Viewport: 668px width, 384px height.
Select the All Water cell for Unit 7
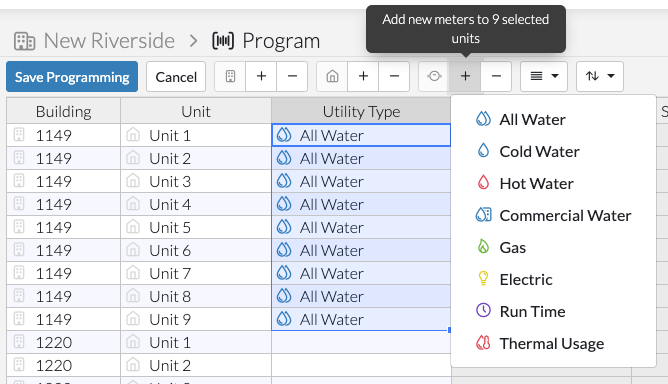point(361,273)
